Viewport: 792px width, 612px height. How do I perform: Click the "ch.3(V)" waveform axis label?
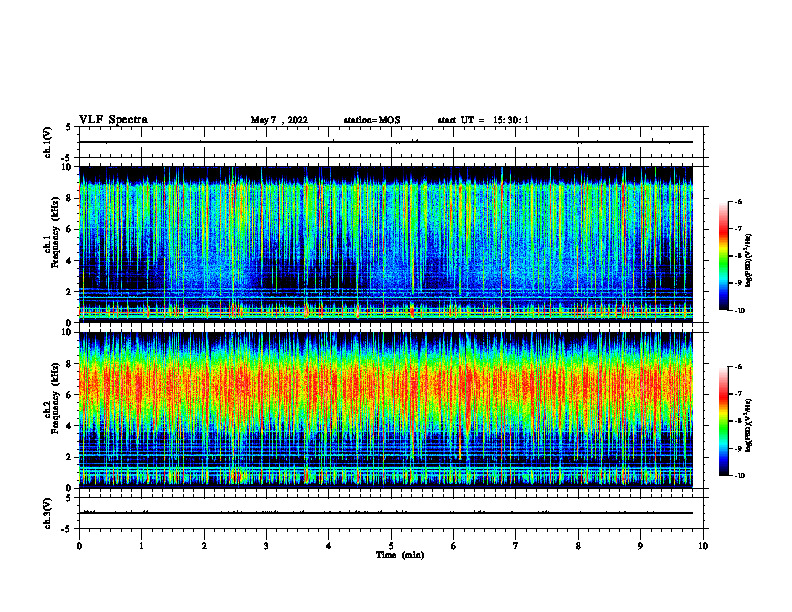tap(48, 513)
